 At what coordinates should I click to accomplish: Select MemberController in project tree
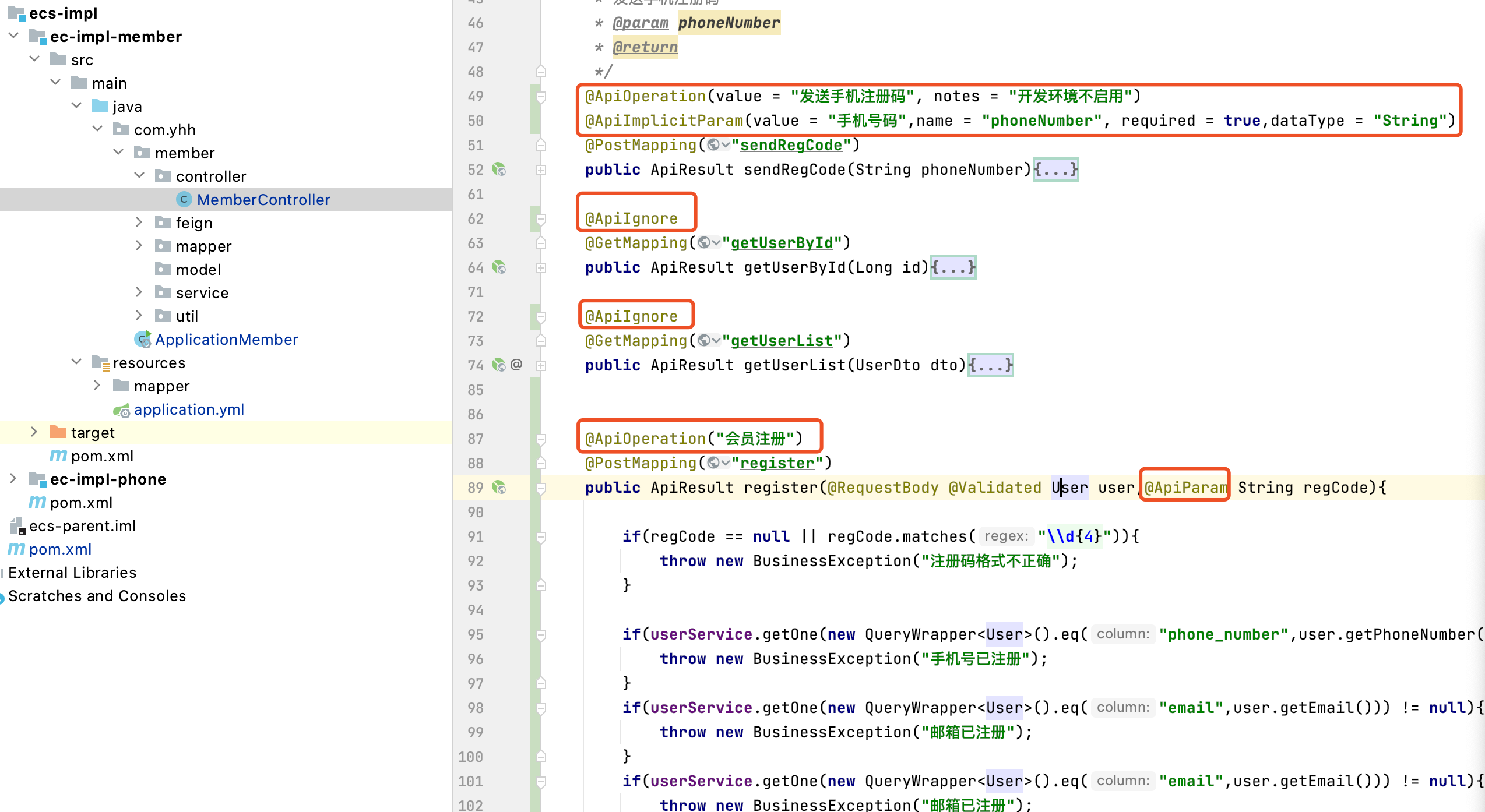(x=263, y=200)
